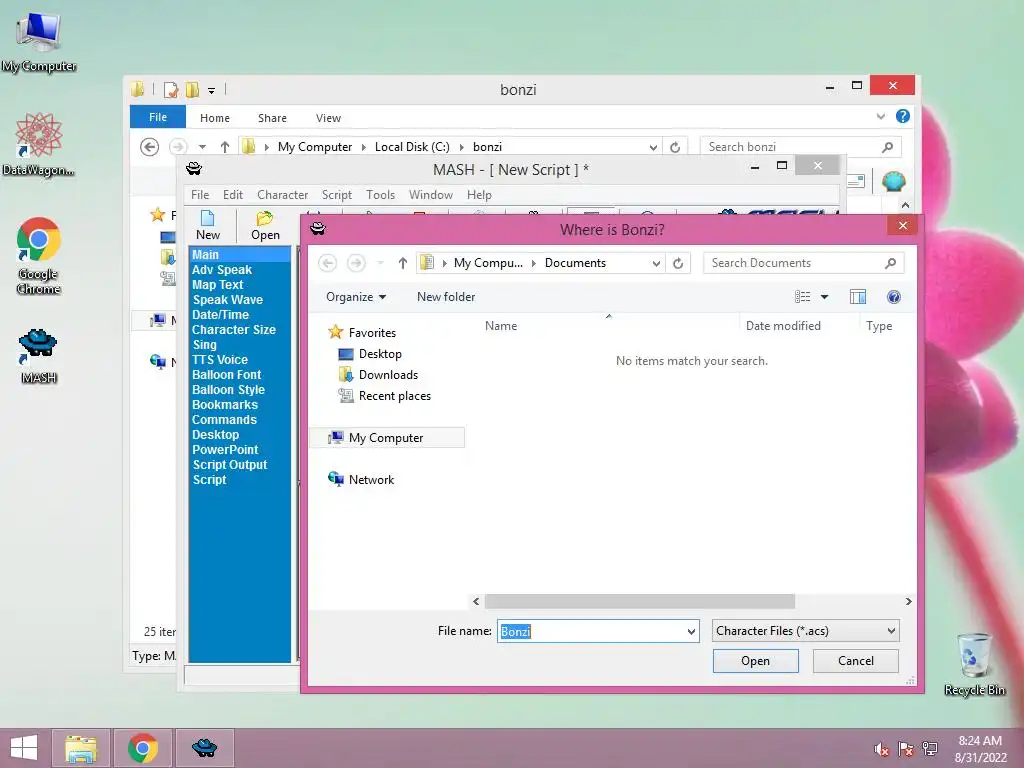Select the My Computer desktop icon

point(39,42)
